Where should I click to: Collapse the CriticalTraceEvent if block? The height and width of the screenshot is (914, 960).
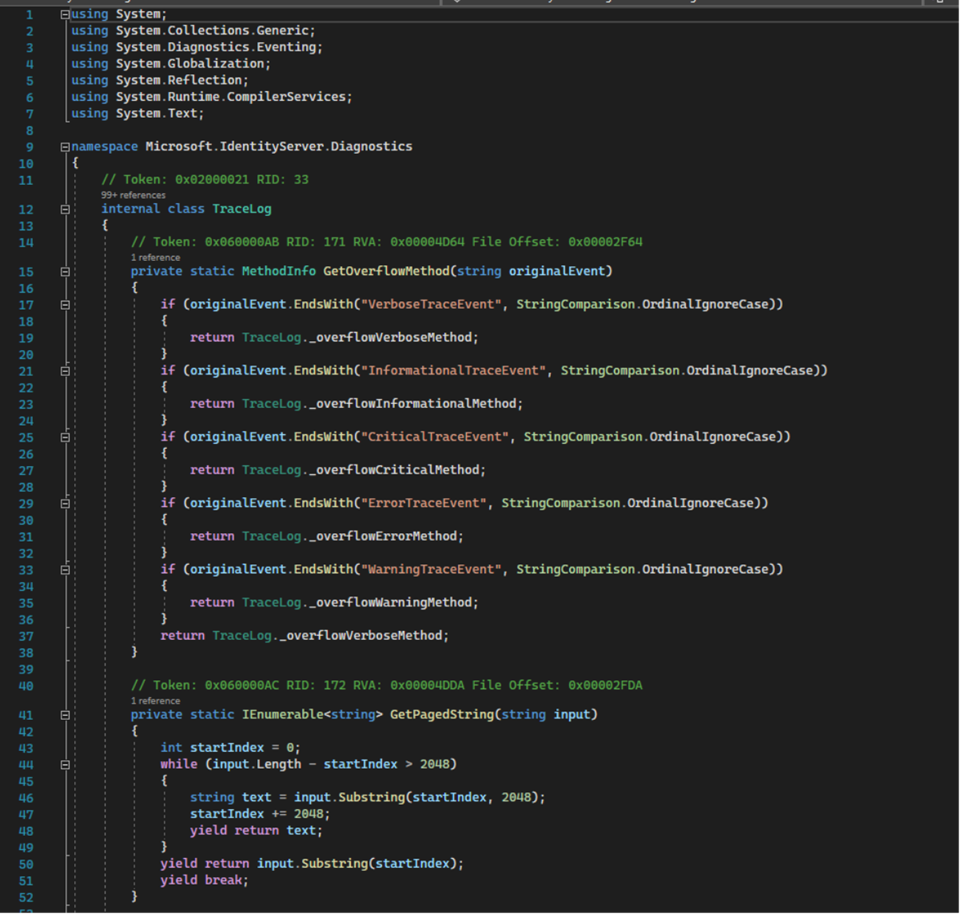[64, 437]
